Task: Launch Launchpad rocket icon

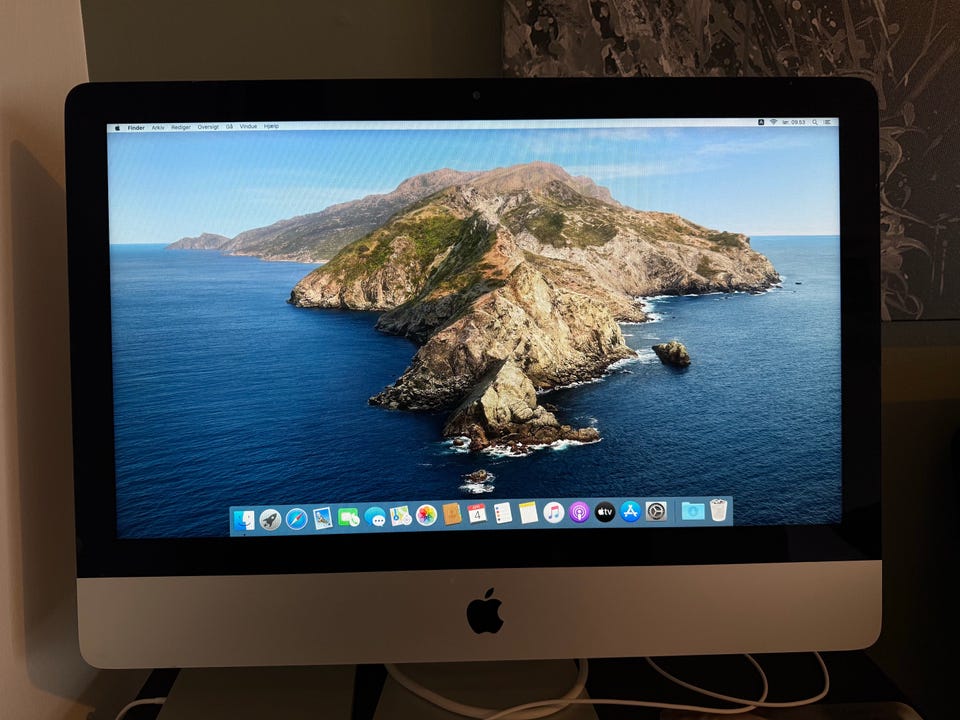Action: coord(270,520)
